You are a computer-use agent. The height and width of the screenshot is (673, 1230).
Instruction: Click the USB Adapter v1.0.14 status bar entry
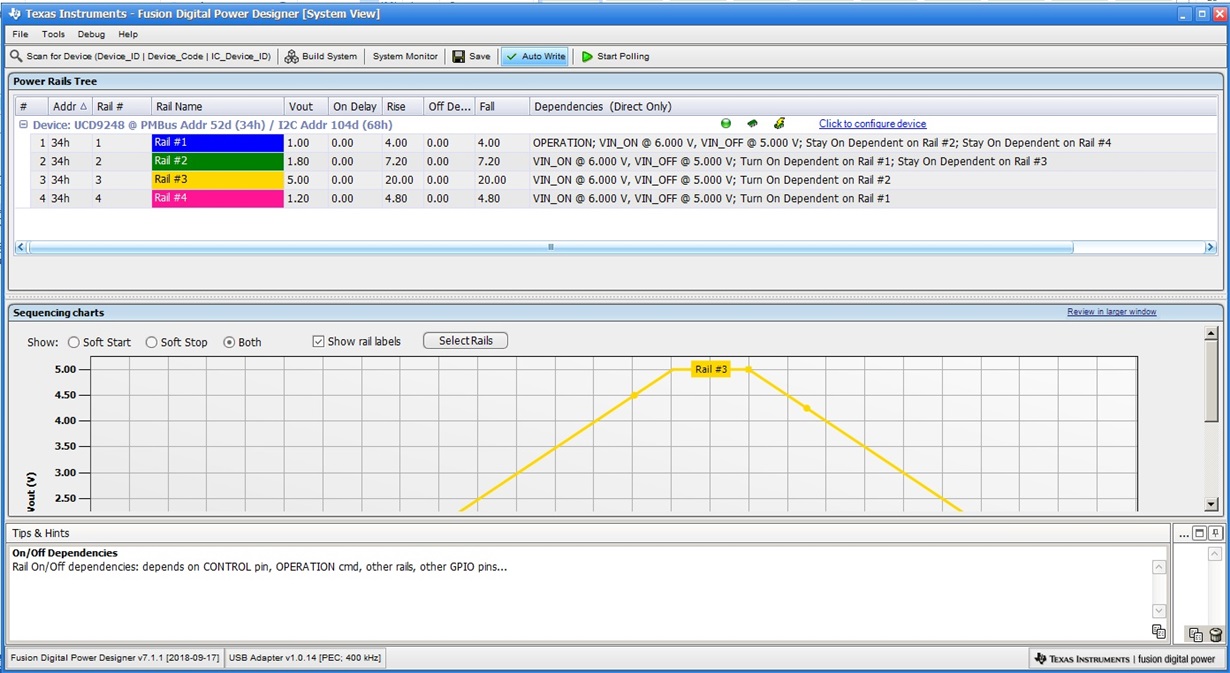304,658
